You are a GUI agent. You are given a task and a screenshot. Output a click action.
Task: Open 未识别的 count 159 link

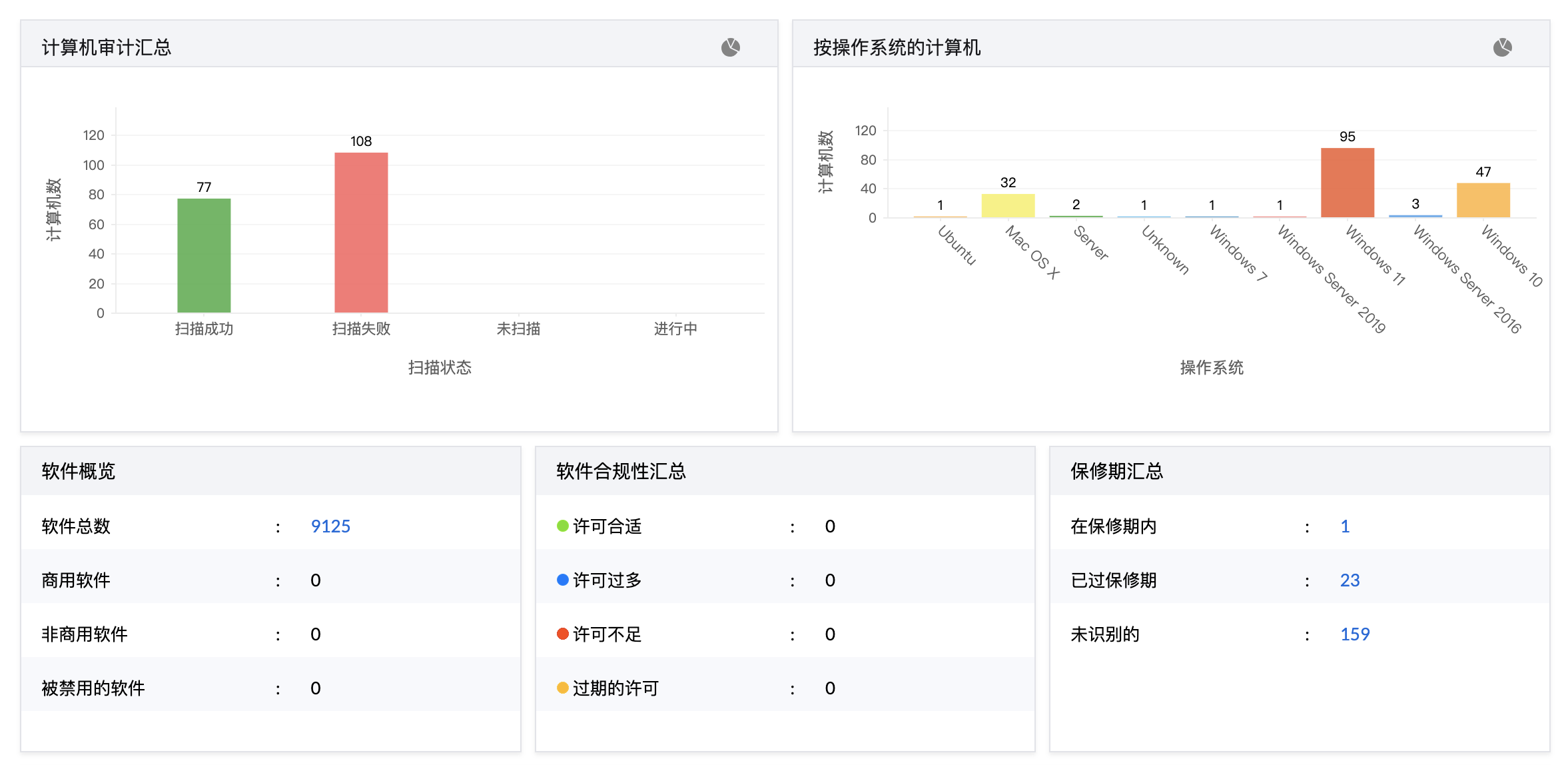tap(1354, 634)
